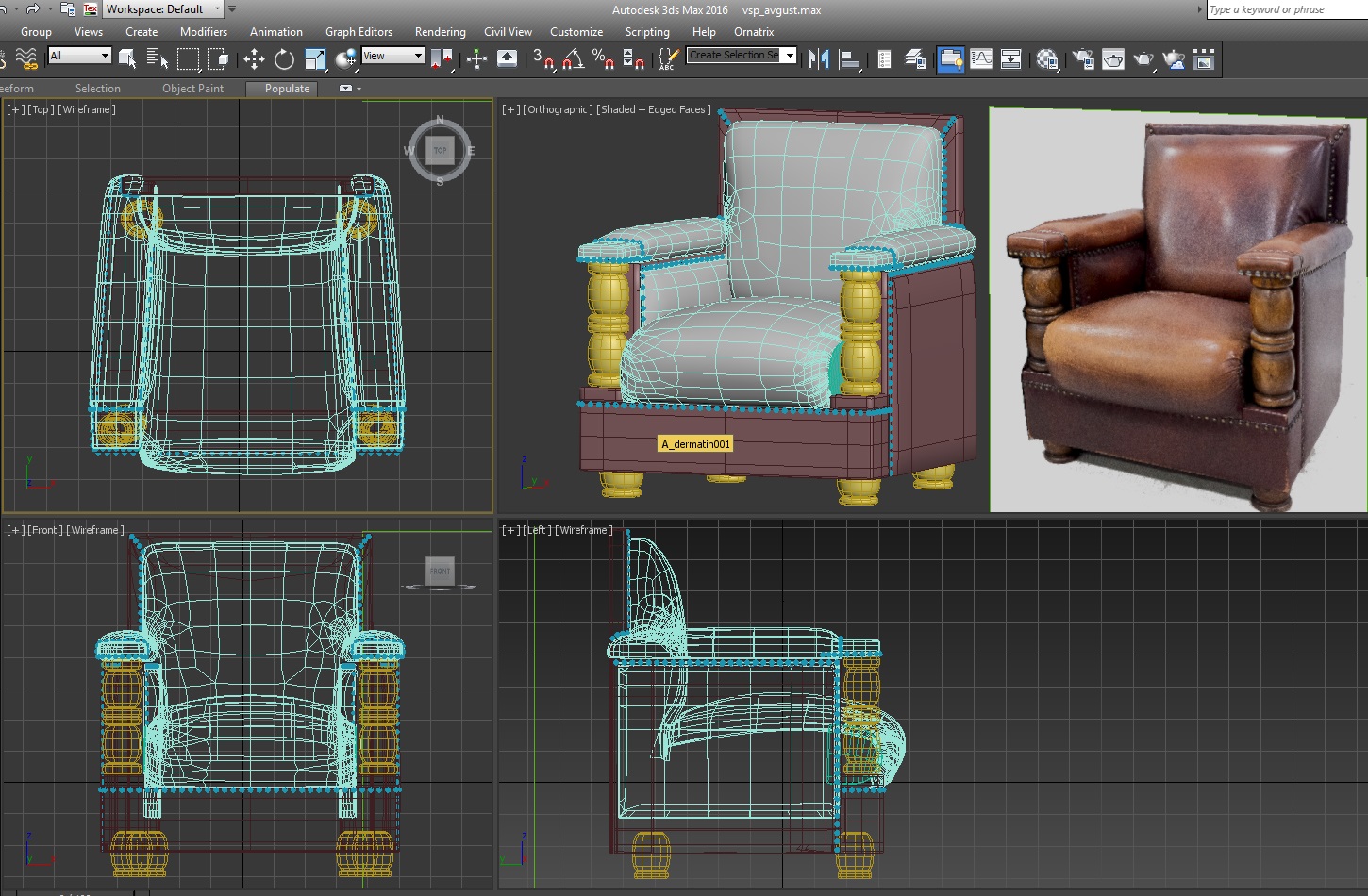The image size is (1368, 896).
Task: Activate the Rotate tool
Action: (284, 59)
